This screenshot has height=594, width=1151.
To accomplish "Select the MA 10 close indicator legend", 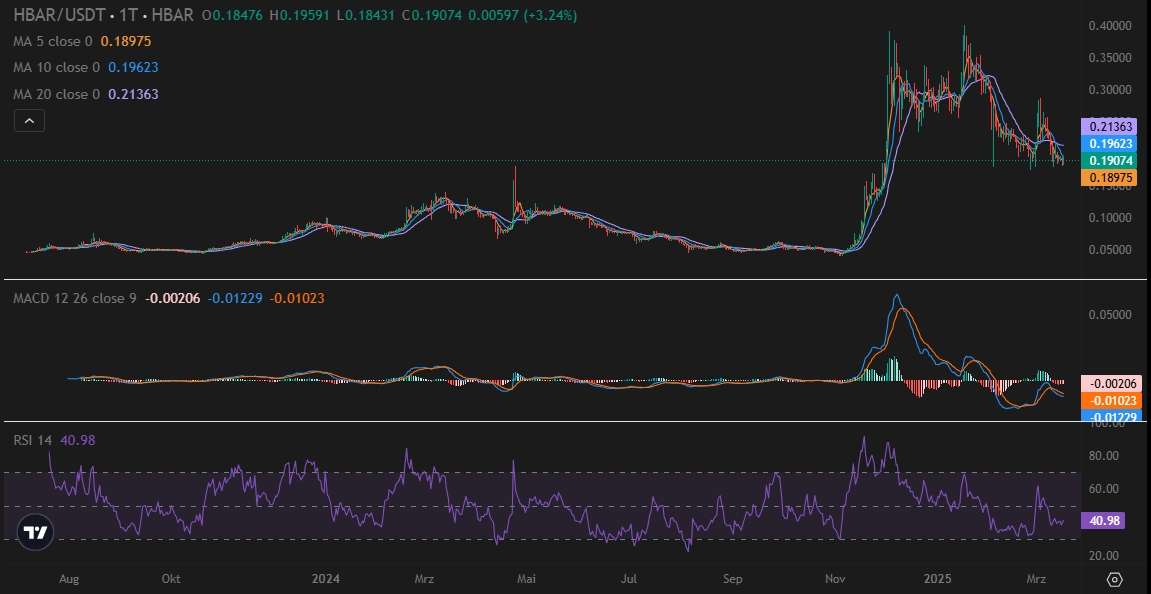I will (x=59, y=68).
